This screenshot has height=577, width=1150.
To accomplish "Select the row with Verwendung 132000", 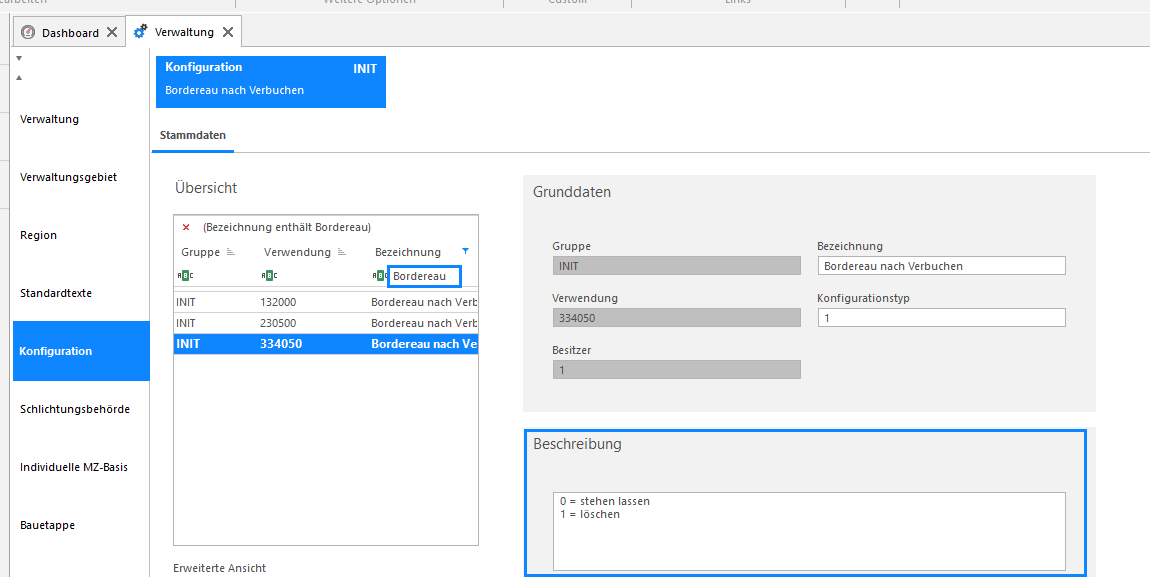I will coord(326,302).
